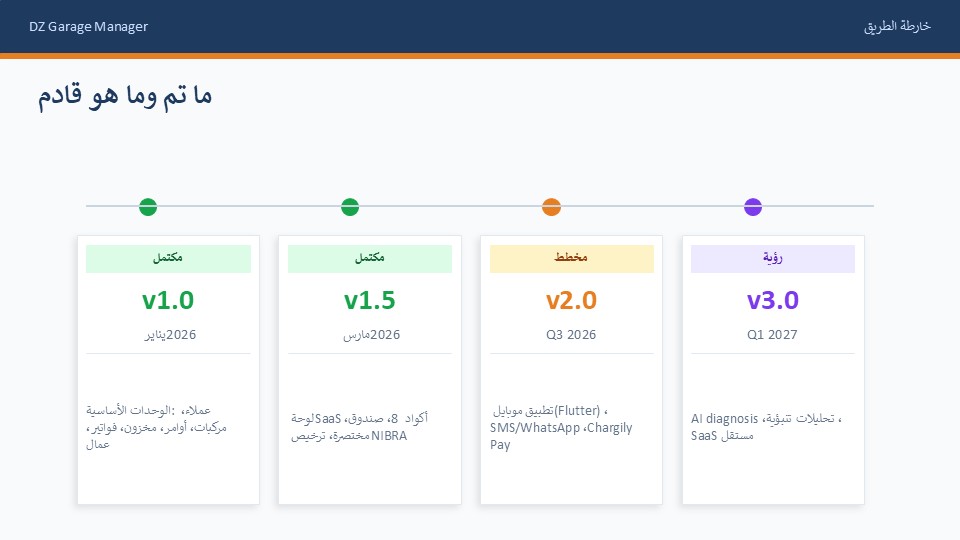Select the مارس 2026 date text
Image resolution: width=960 pixels, height=540 pixels.
click(x=370, y=335)
